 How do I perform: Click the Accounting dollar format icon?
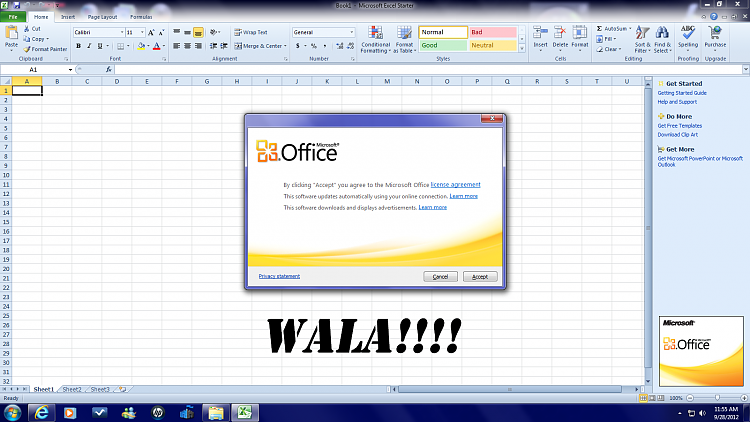(298, 46)
